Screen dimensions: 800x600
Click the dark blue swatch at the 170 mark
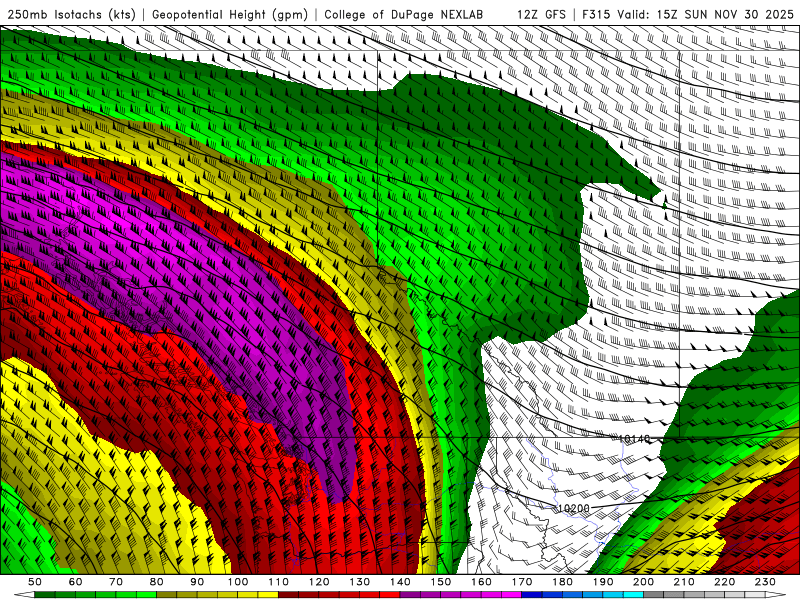(532, 595)
